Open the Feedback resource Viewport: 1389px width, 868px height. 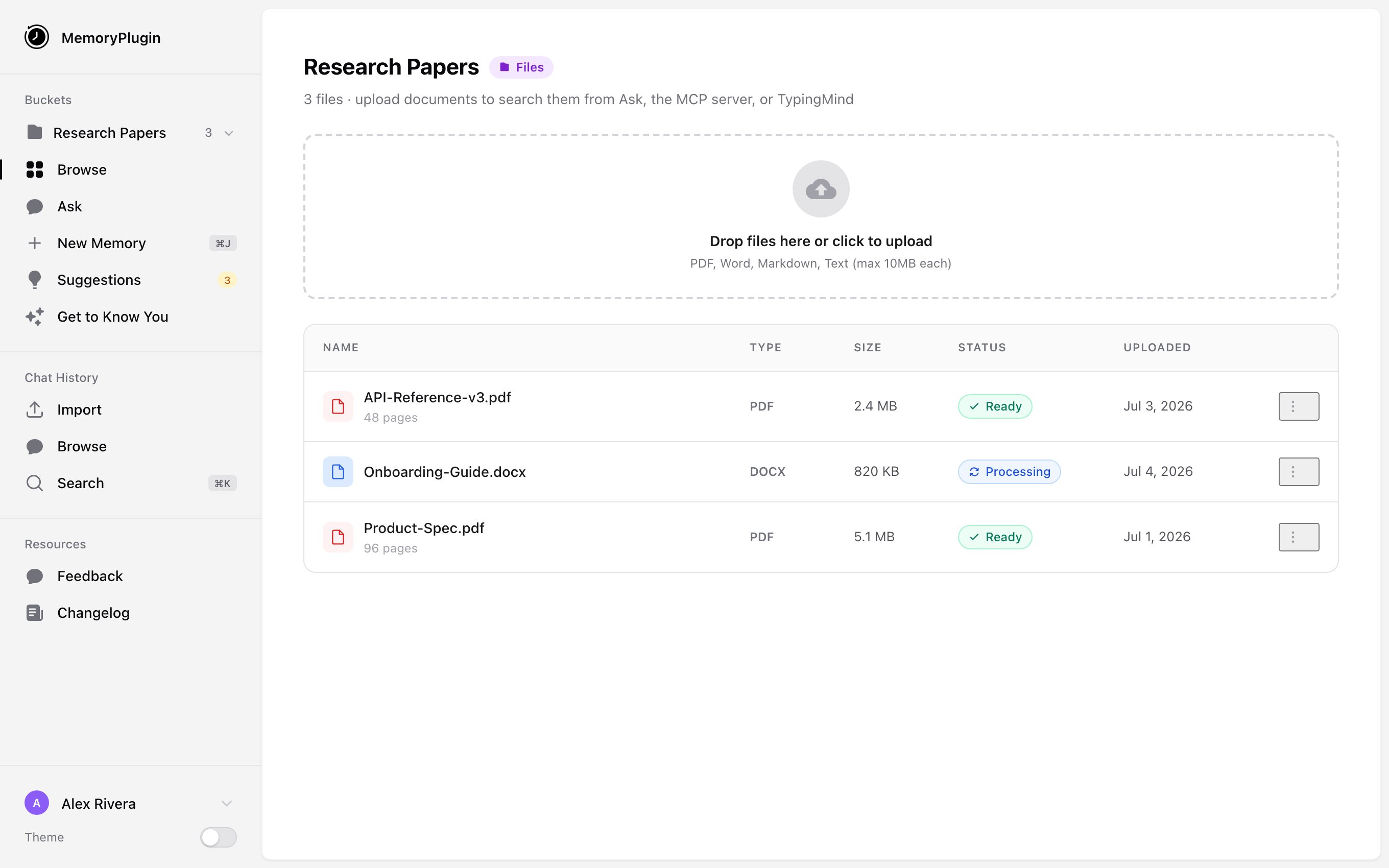131,576
